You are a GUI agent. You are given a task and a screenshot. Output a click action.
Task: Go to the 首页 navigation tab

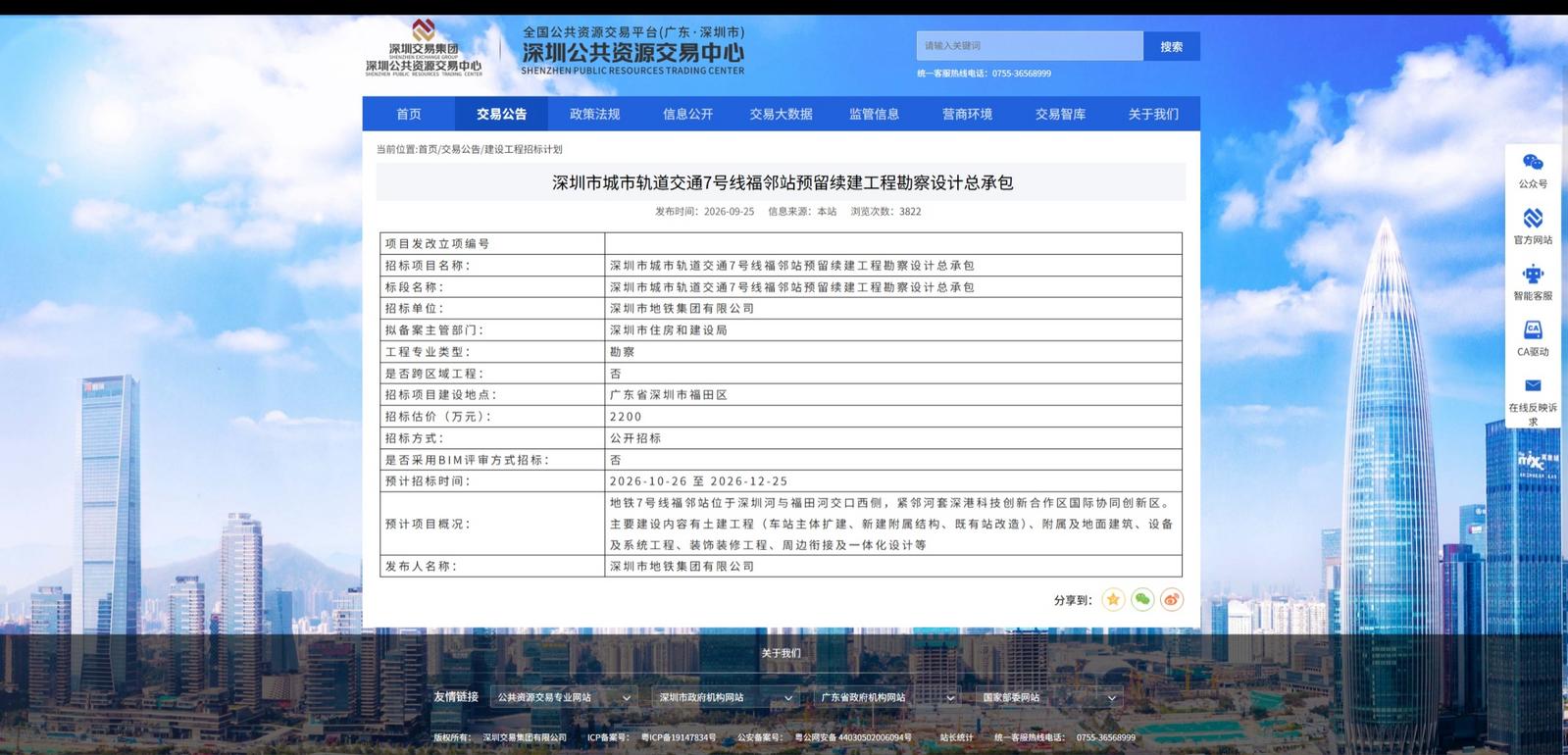coord(409,114)
